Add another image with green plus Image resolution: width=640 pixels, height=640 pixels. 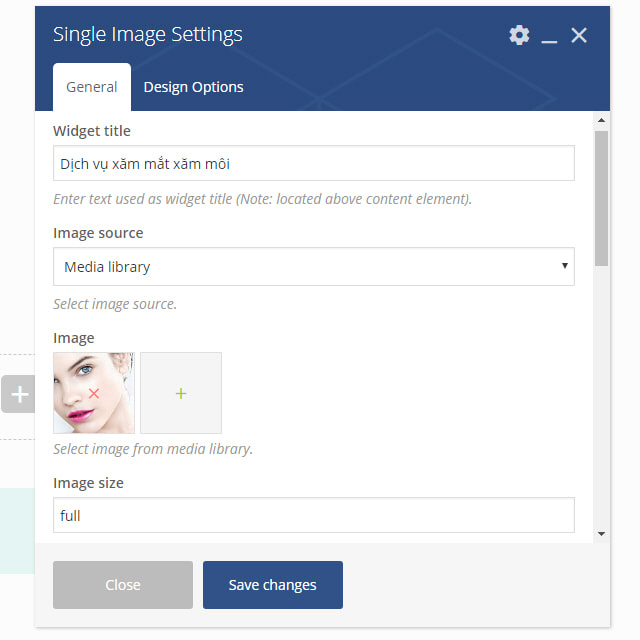(x=181, y=393)
